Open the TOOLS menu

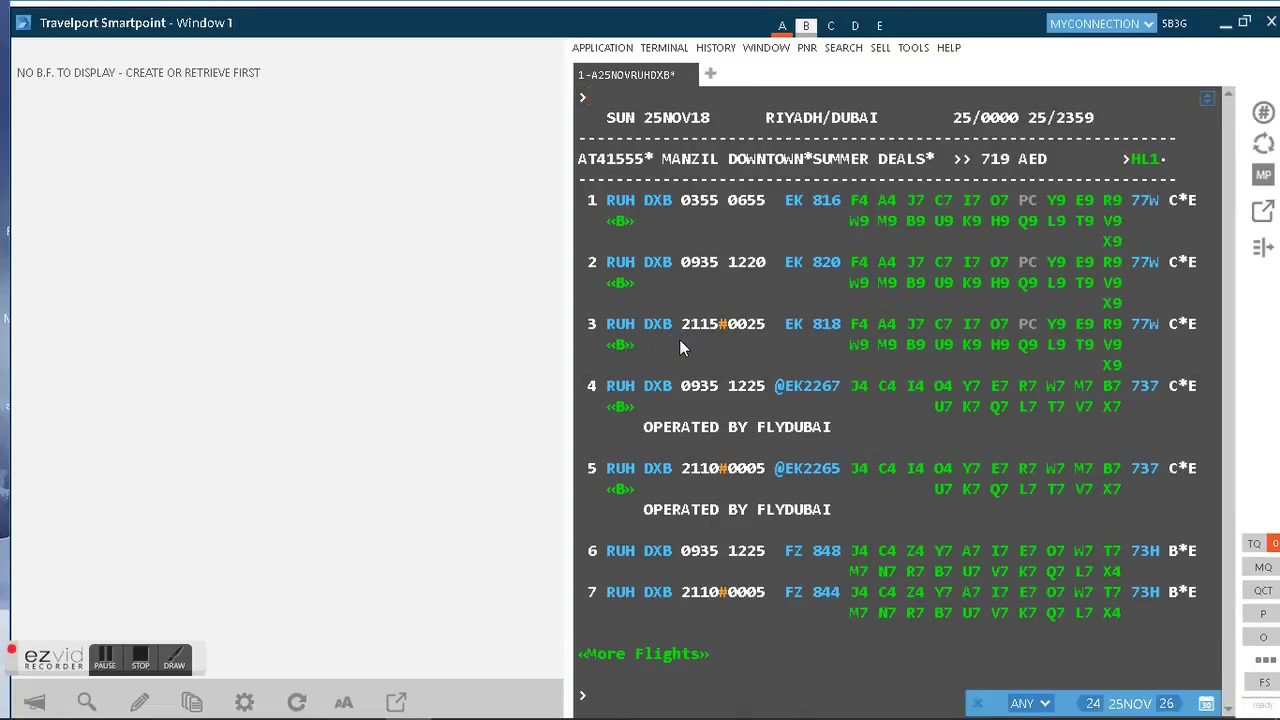[x=913, y=48]
